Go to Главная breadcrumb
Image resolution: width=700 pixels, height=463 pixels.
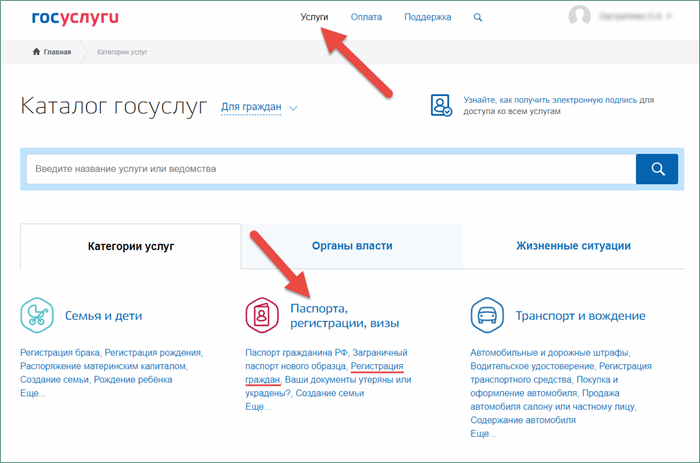57,52
